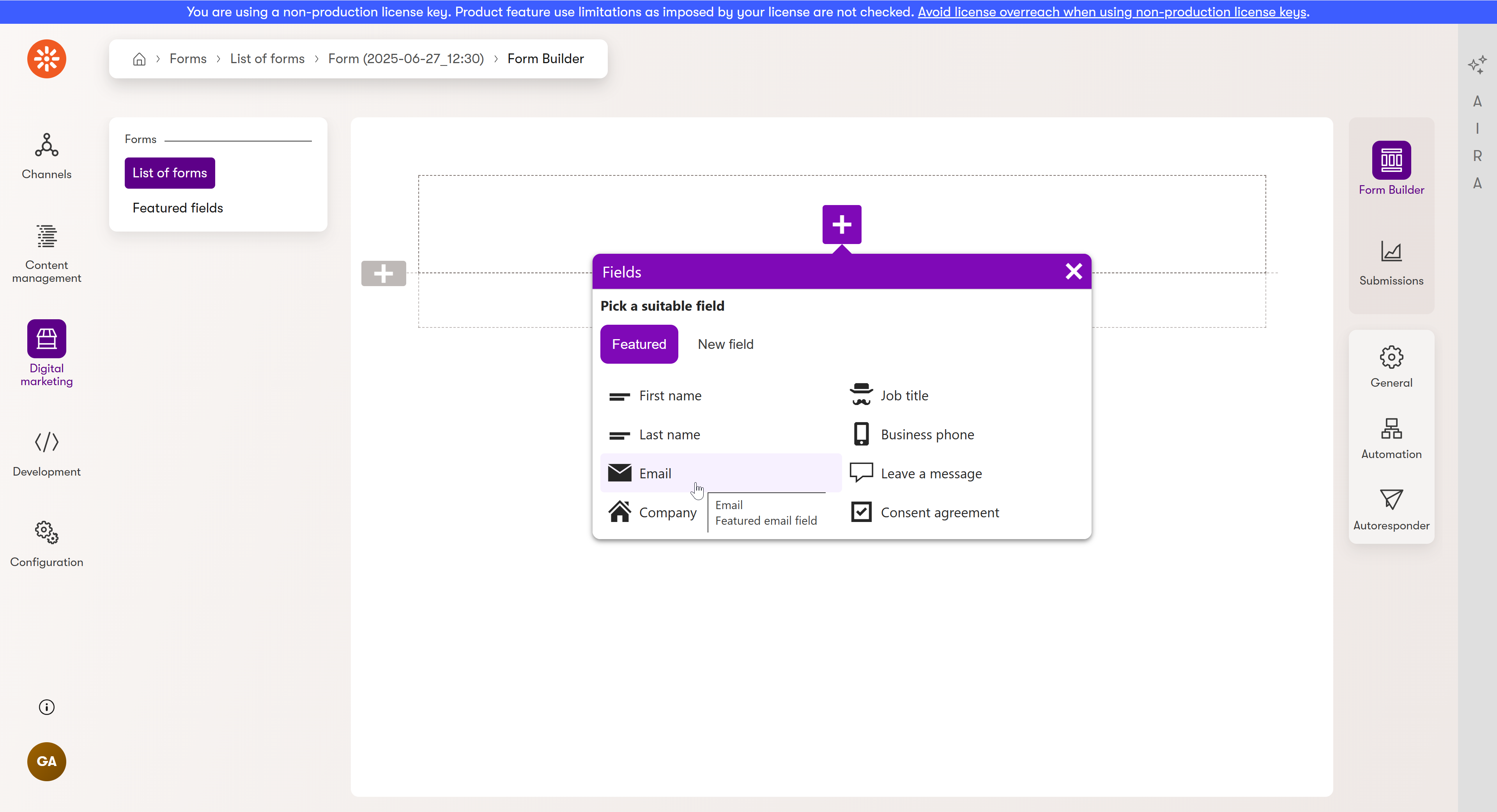Close the Fields popup dialog

pyautogui.click(x=1073, y=271)
